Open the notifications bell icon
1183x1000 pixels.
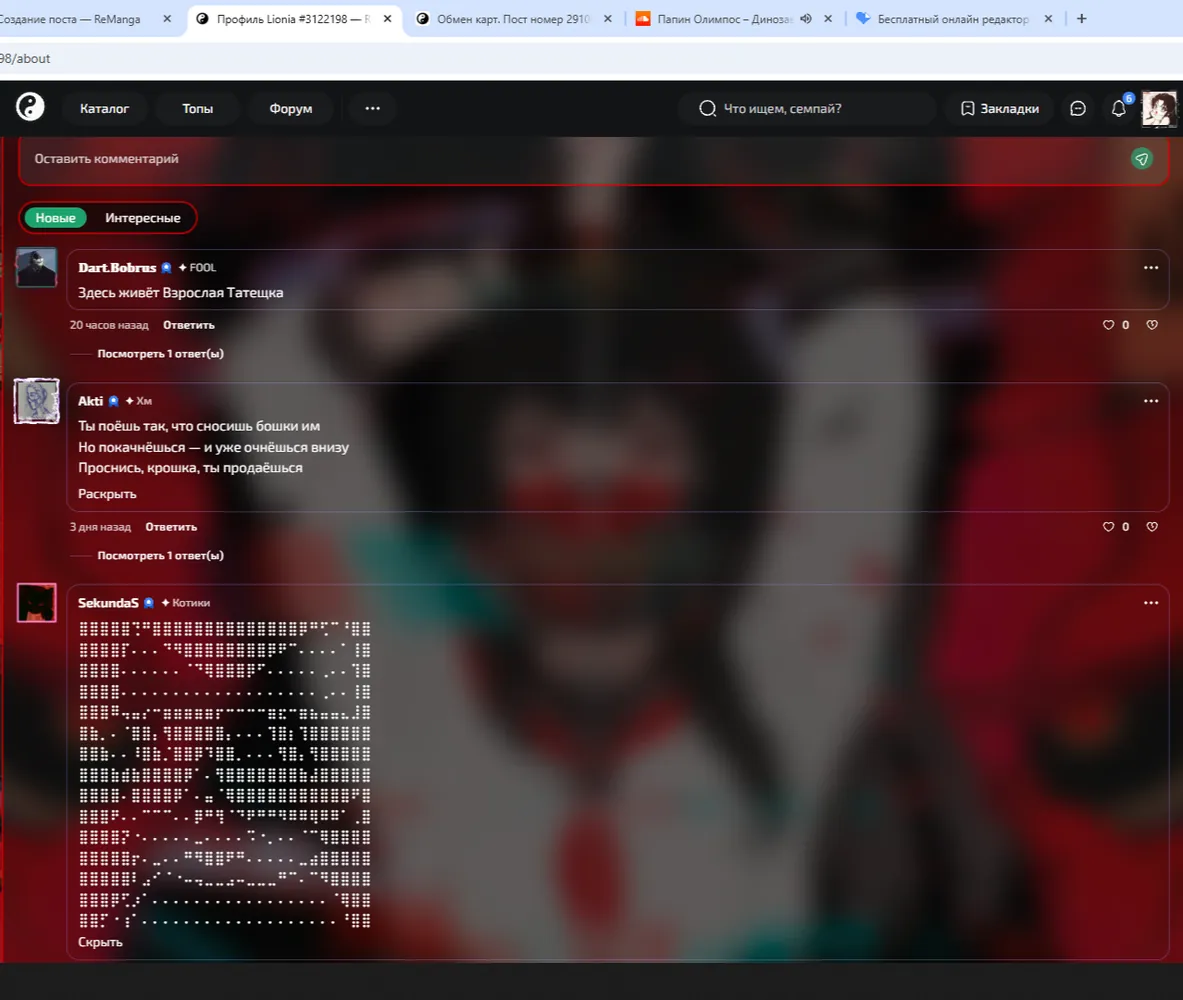[1119, 109]
